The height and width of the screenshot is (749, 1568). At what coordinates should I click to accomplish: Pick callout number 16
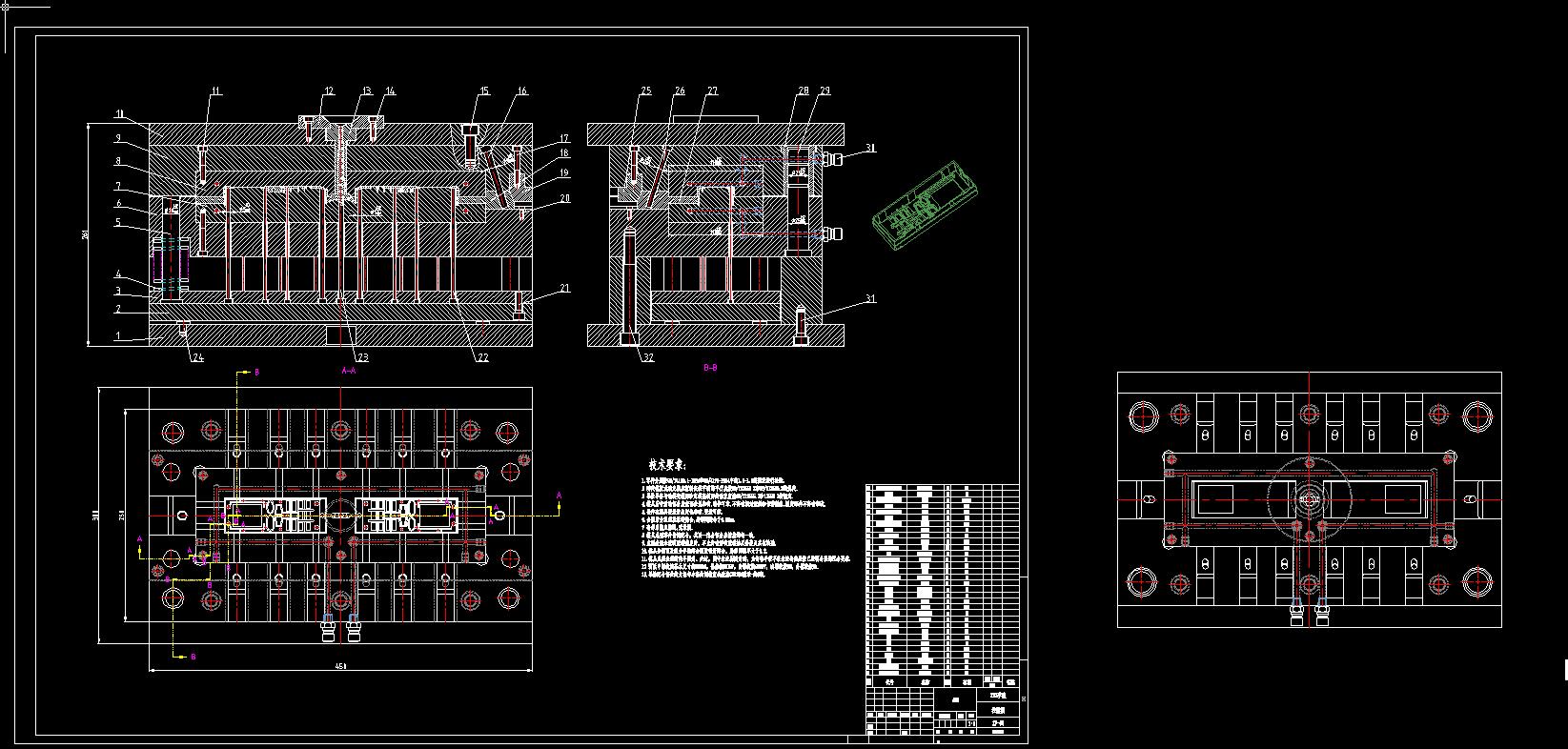click(522, 91)
